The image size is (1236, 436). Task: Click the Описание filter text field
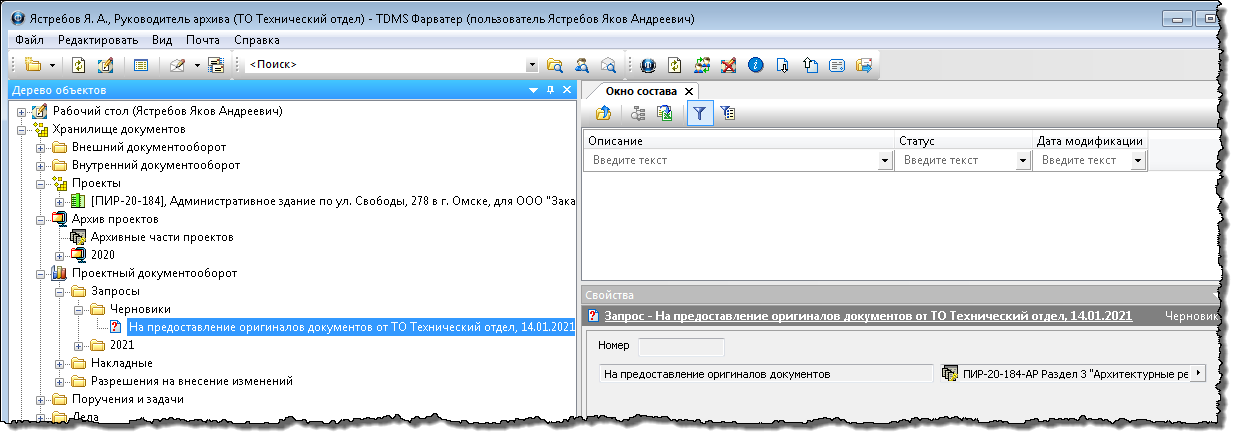tap(732, 160)
